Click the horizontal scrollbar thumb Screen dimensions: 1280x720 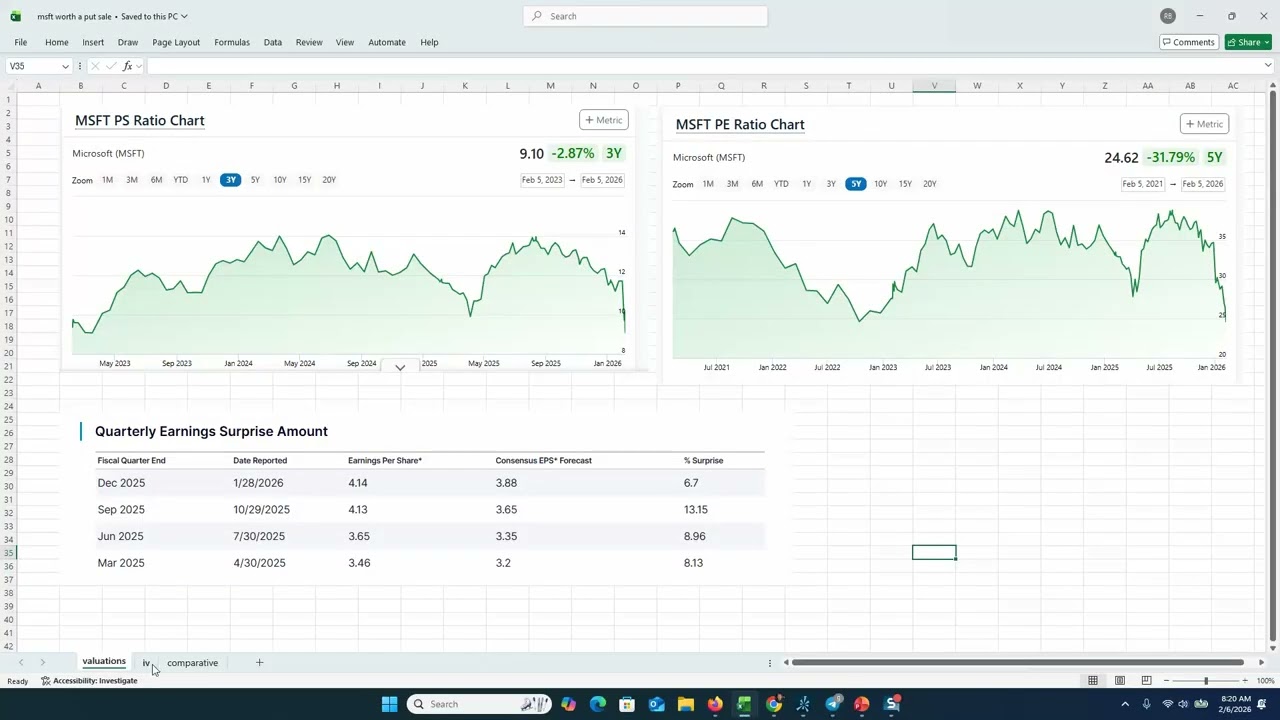[1017, 662]
